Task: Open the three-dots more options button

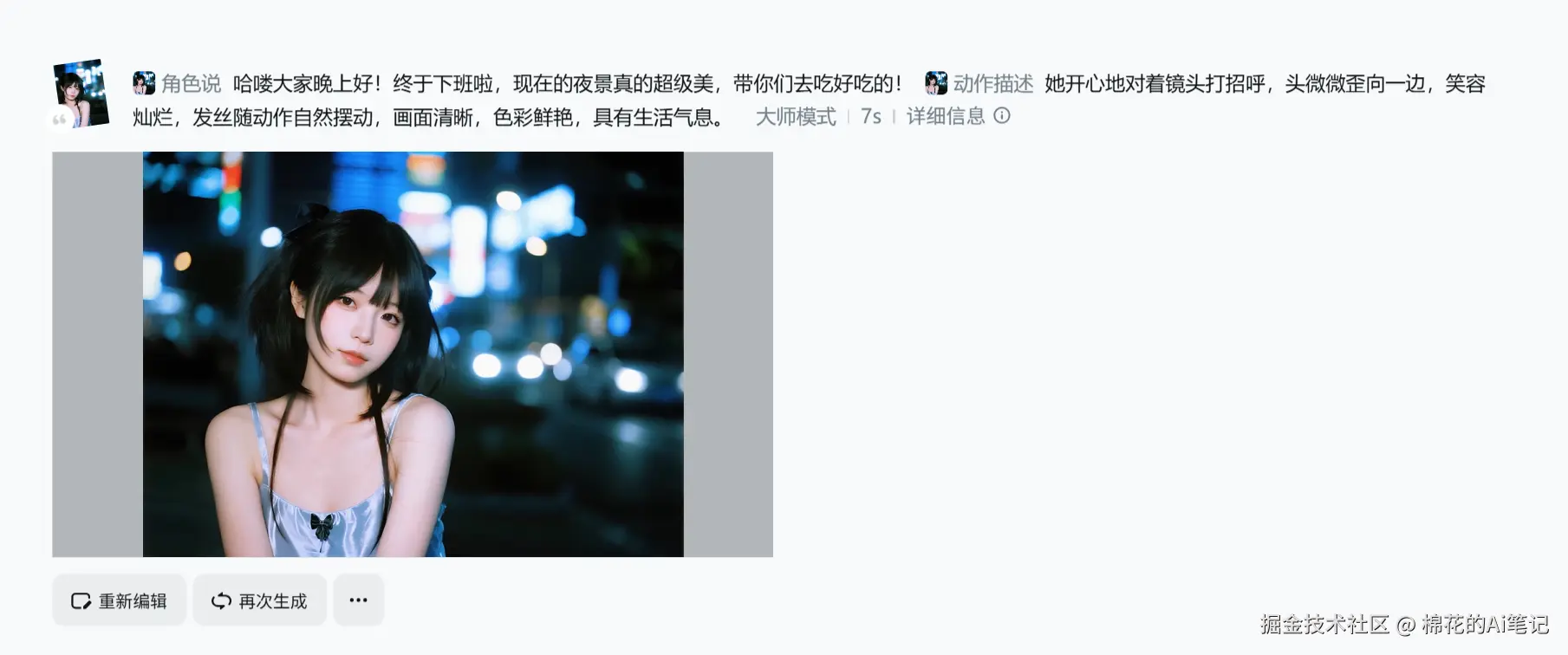Action: click(x=358, y=600)
